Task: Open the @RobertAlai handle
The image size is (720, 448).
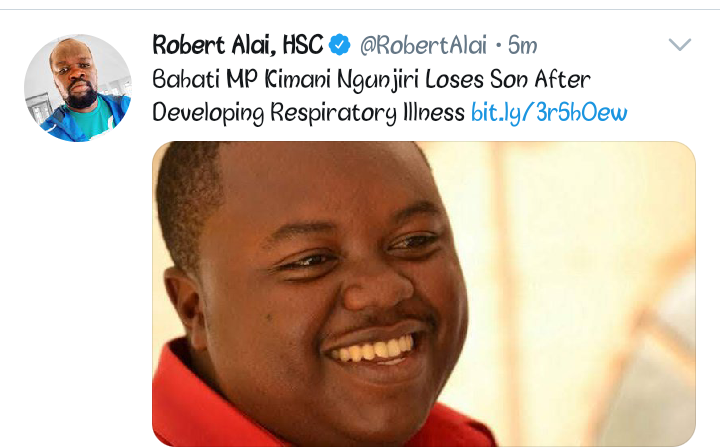Action: tap(423, 45)
